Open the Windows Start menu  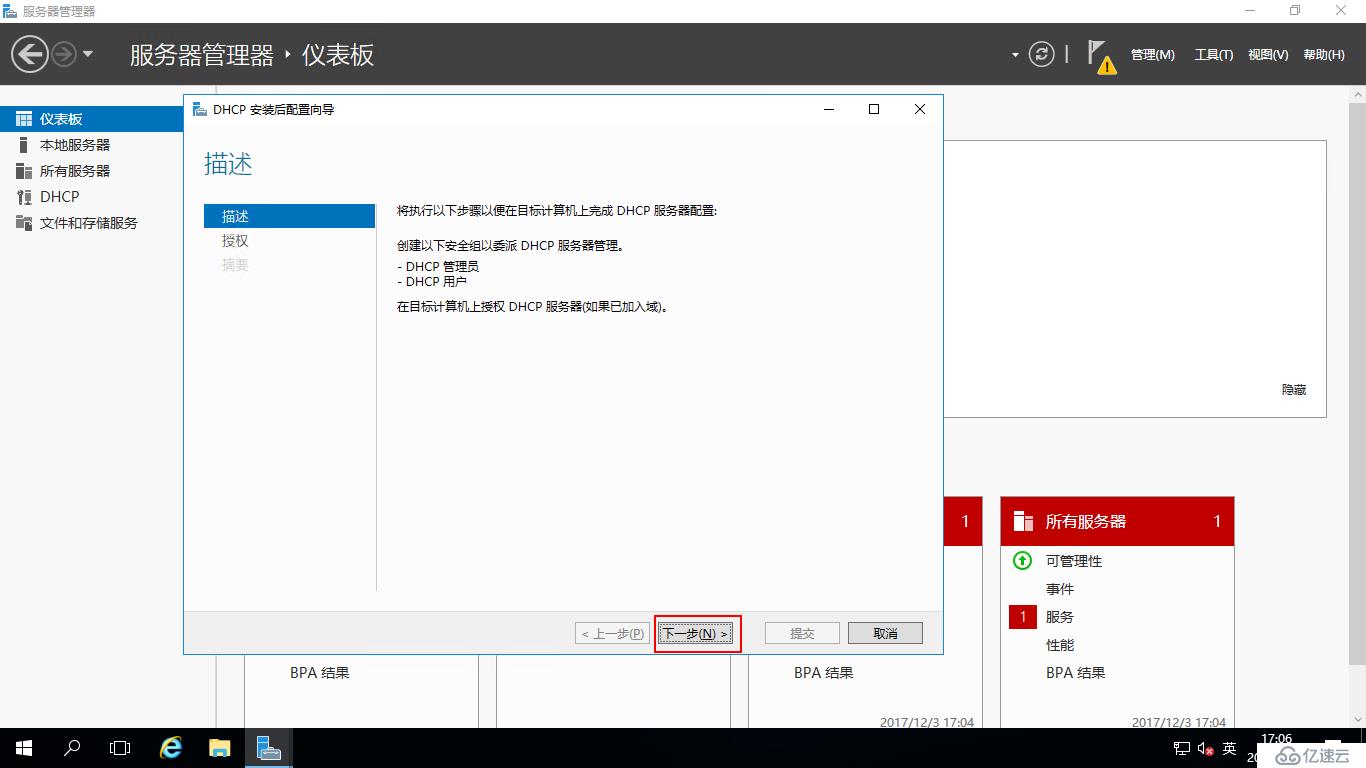[x=24, y=748]
